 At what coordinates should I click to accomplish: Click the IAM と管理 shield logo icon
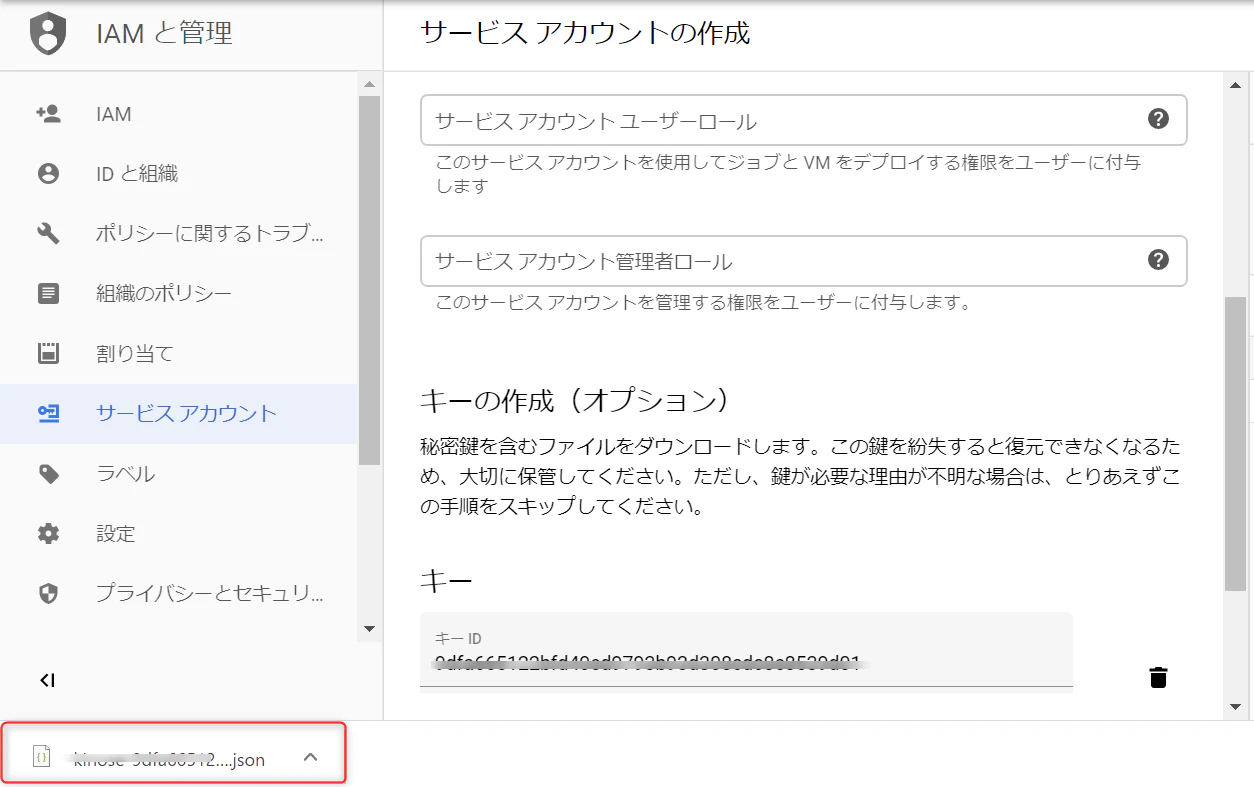tap(48, 34)
